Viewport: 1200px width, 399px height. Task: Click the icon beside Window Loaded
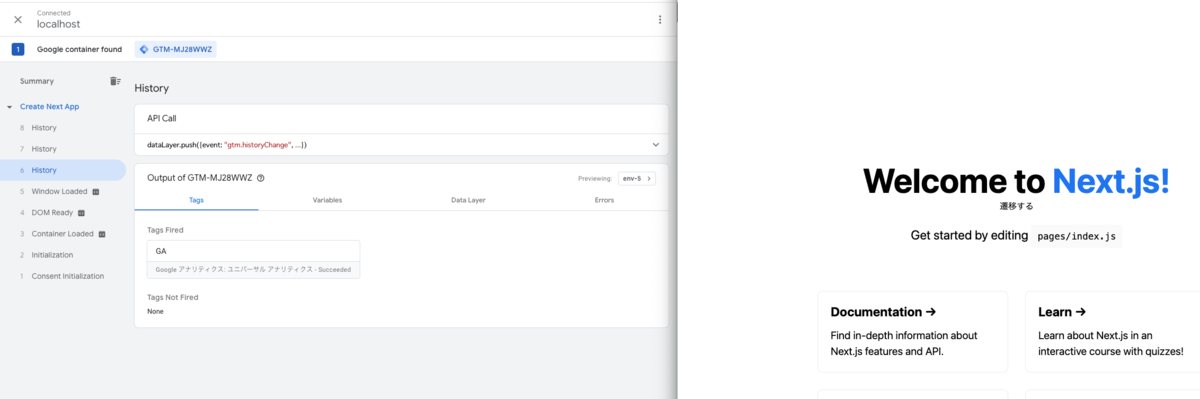pos(96,192)
